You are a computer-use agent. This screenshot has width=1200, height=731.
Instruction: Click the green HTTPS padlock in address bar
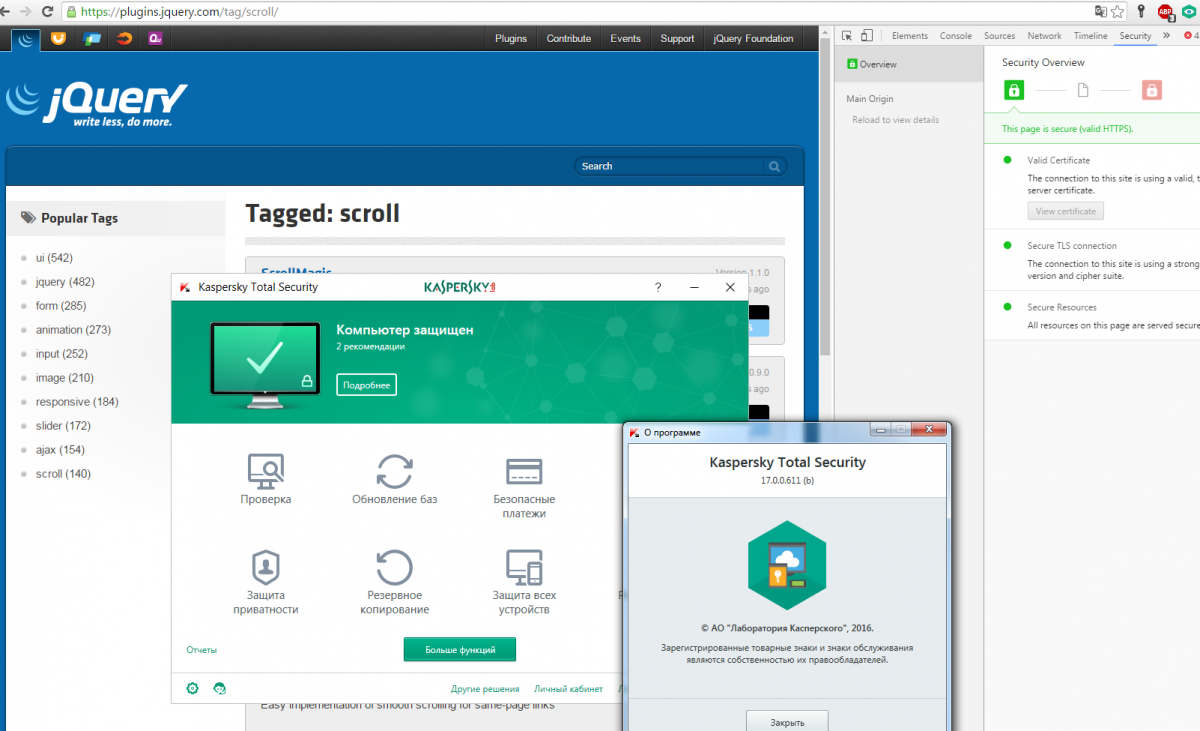click(70, 12)
